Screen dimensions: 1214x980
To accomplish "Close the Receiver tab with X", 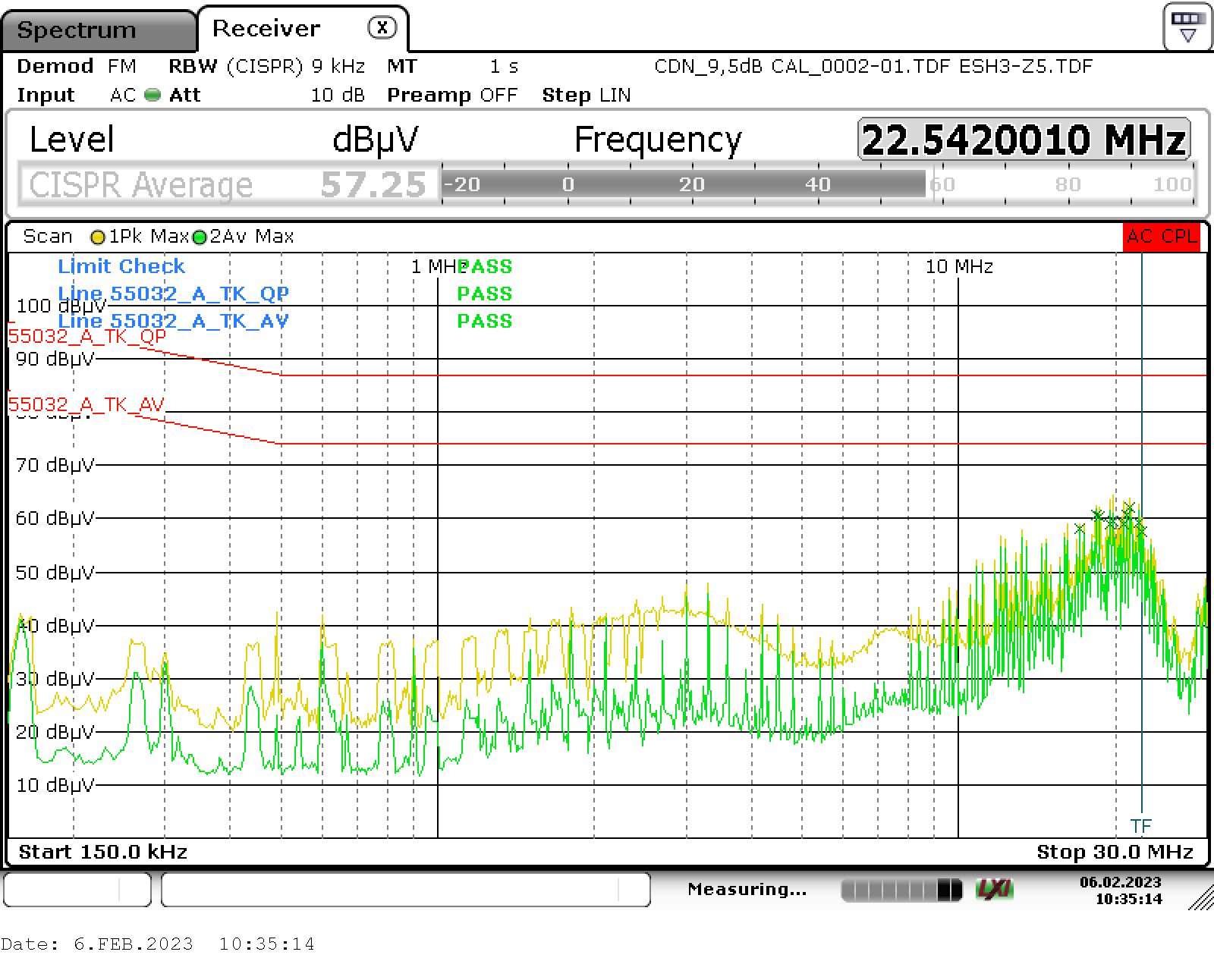I will point(382,28).
